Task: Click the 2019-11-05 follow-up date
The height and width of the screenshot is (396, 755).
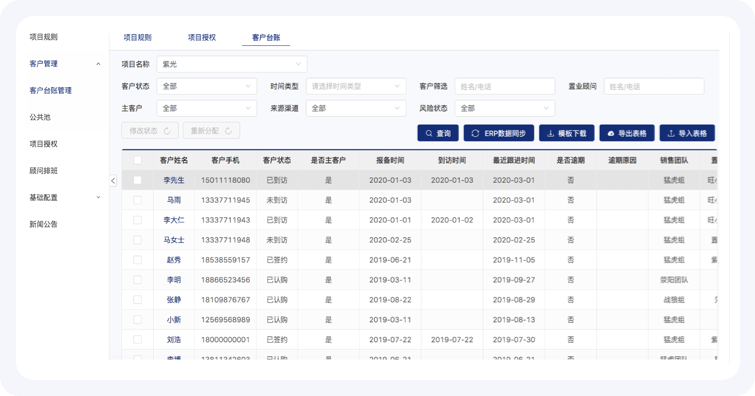Action: pos(514,260)
